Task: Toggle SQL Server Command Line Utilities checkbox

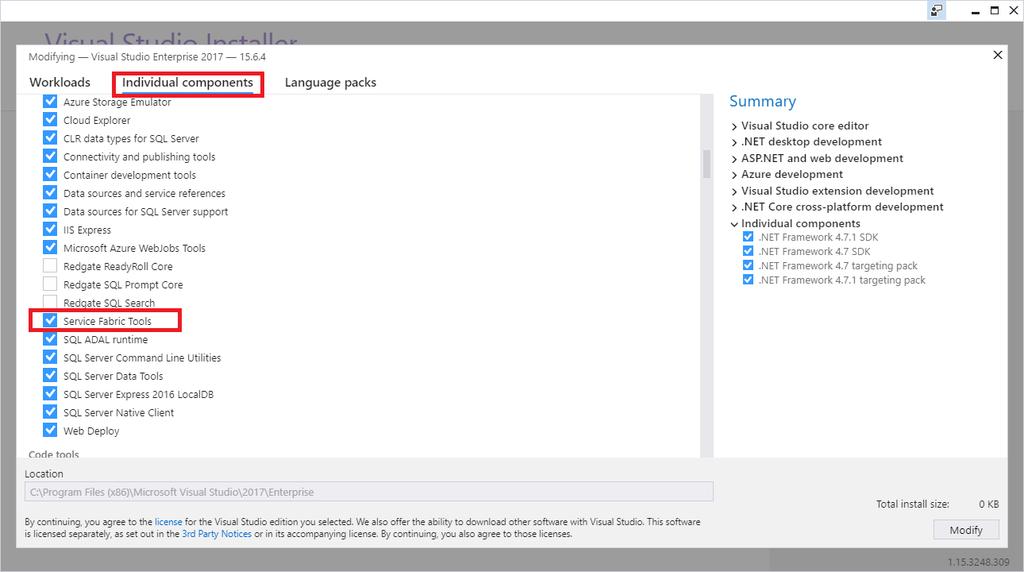Action: [x=50, y=357]
